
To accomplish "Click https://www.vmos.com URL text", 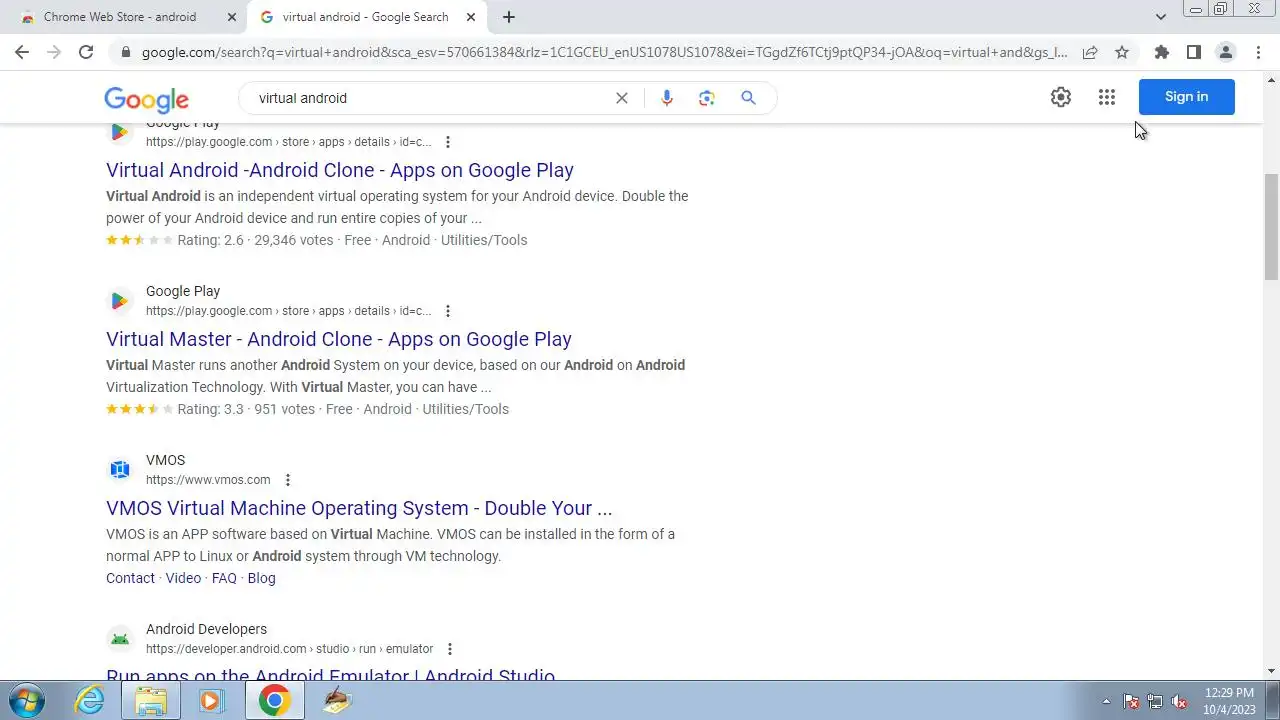I will point(208,480).
